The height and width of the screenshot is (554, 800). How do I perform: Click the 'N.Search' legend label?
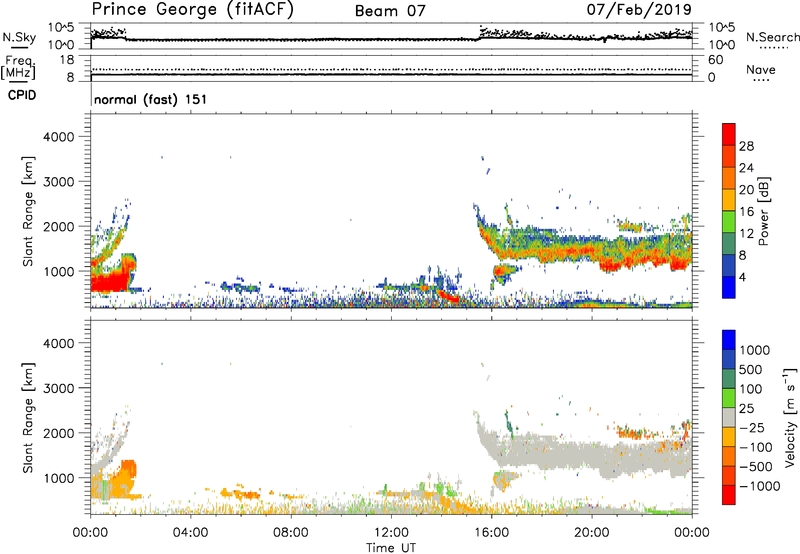point(772,37)
